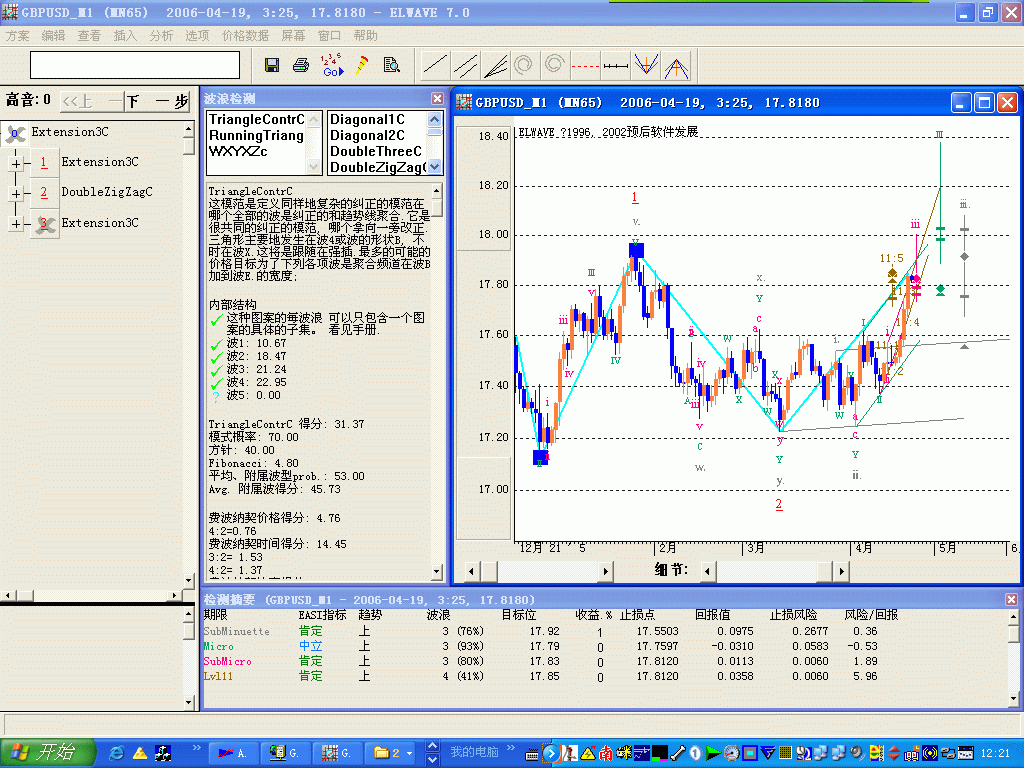Screen dimensions: 1024x768
Task: Click the empty toolbar text input field
Action: coord(135,65)
